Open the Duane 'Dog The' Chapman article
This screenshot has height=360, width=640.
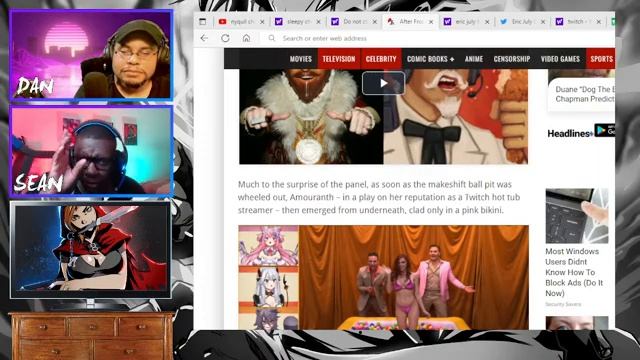[x=584, y=94]
